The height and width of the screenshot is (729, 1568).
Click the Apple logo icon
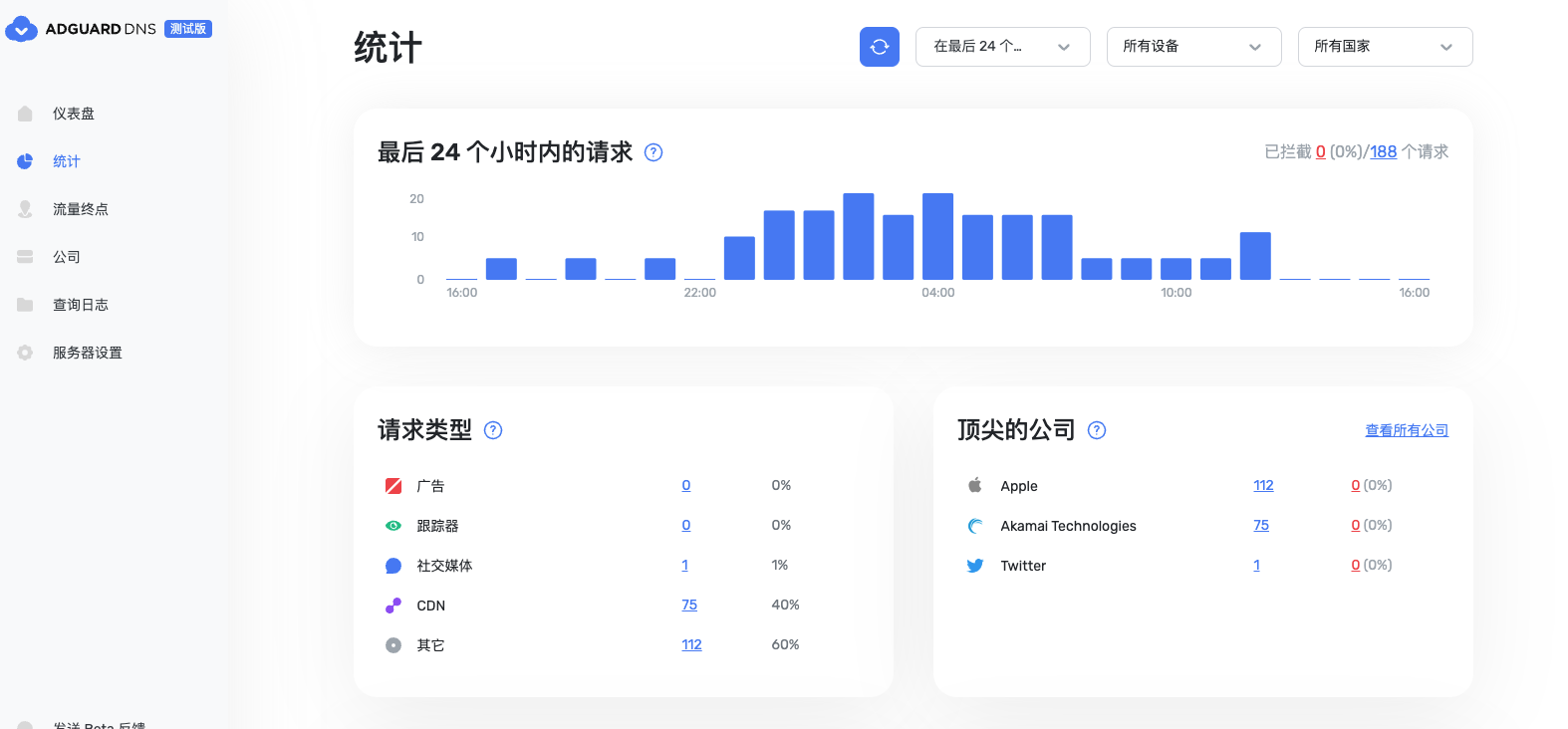(975, 485)
